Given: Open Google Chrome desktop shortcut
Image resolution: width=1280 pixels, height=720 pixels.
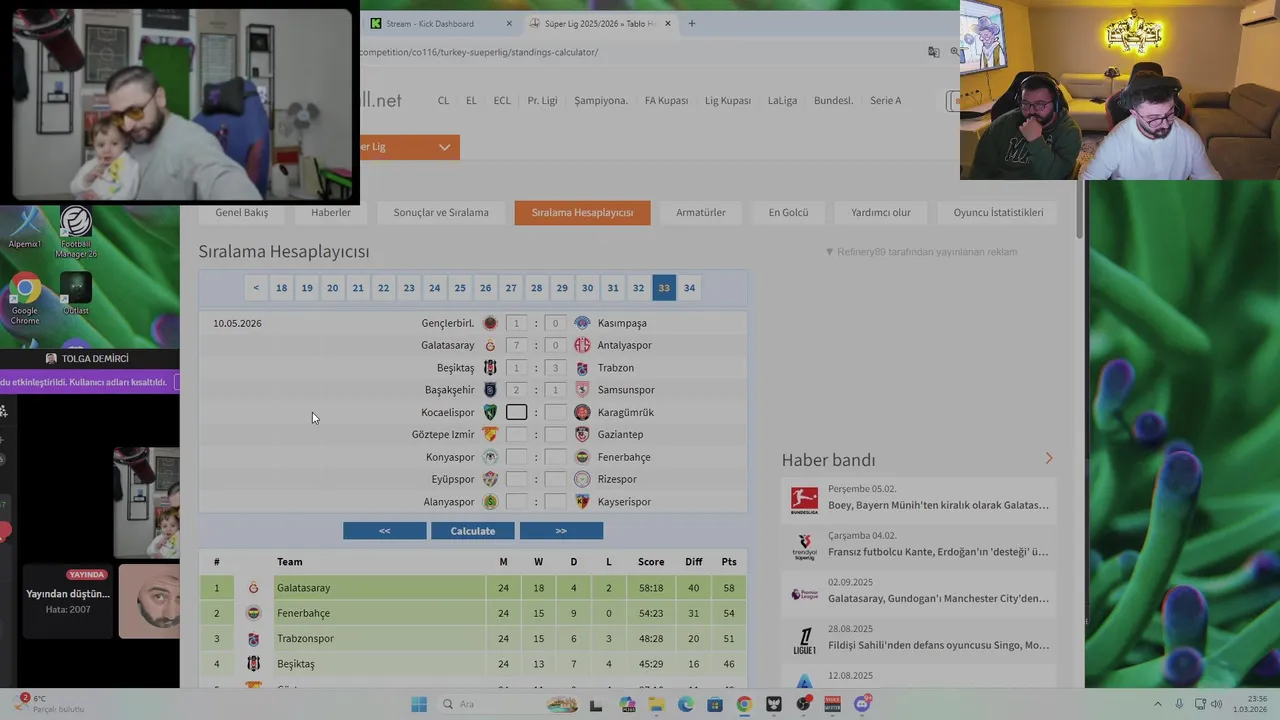Looking at the screenshot, I should click(x=25, y=297).
